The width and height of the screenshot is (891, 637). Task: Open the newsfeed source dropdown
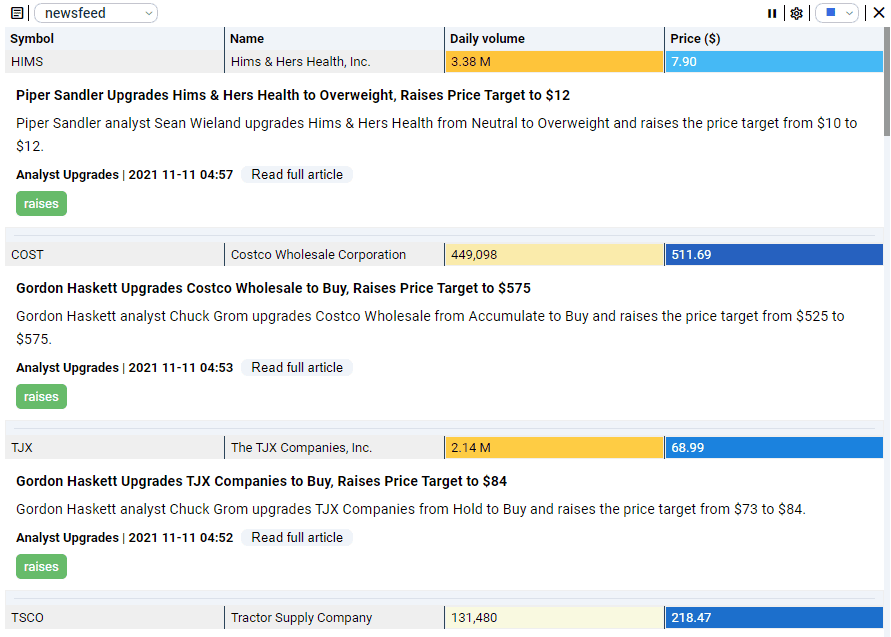95,13
